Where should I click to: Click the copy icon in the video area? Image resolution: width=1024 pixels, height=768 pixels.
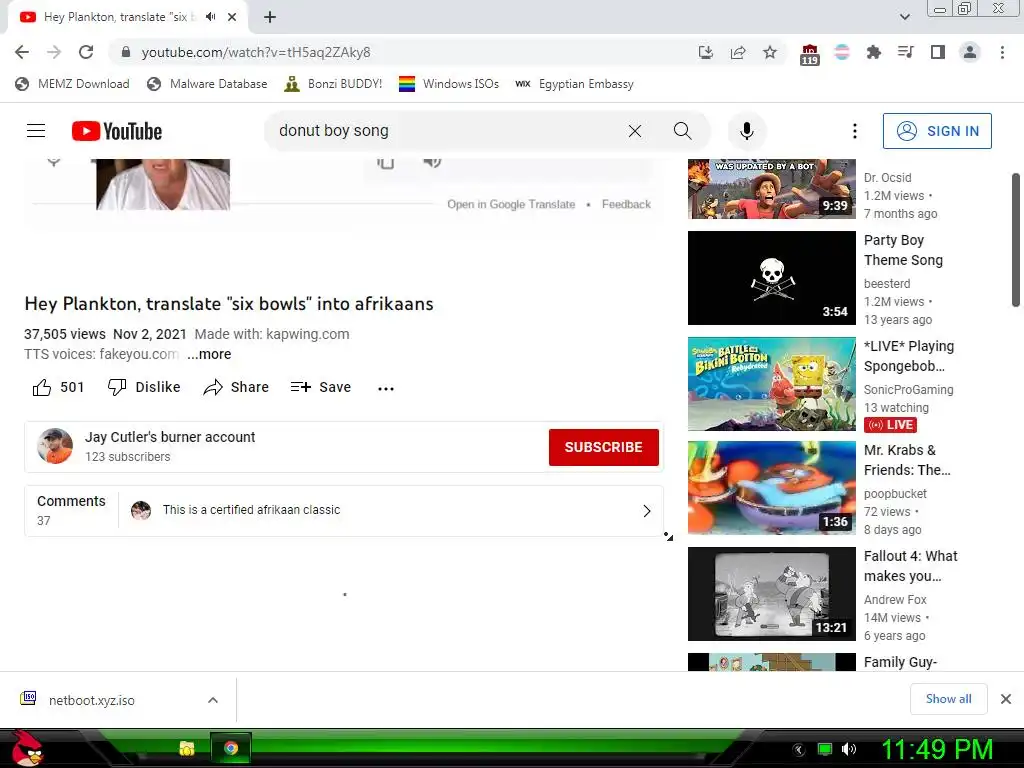coord(385,163)
